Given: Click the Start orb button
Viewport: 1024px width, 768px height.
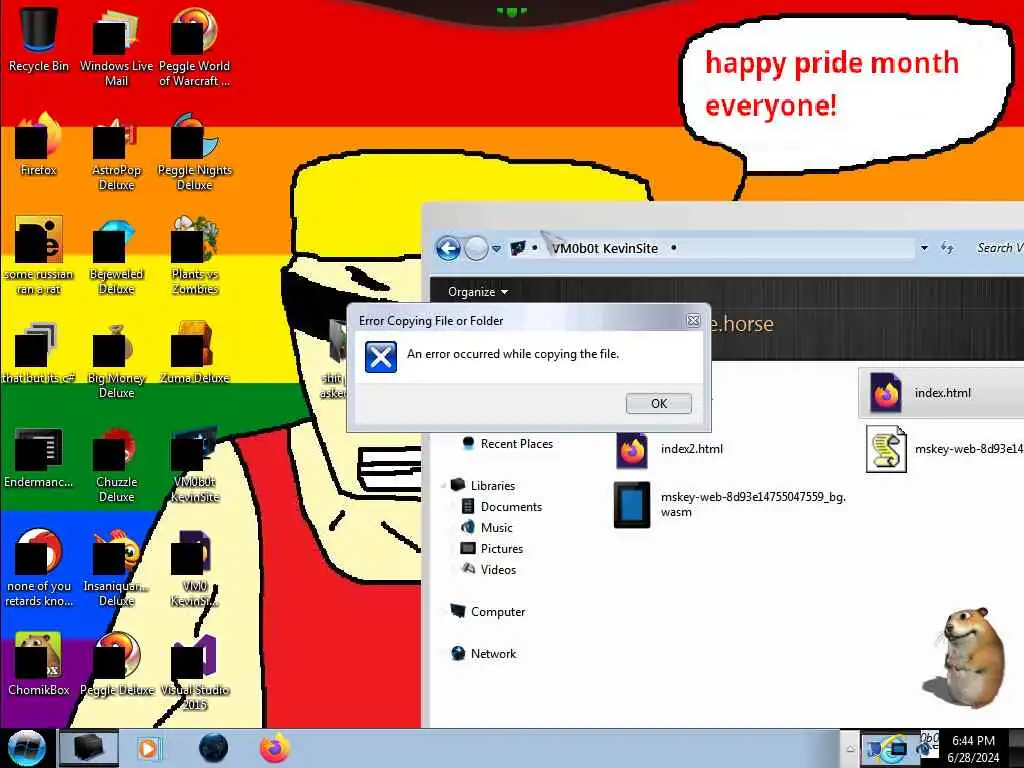Looking at the screenshot, I should pos(26,748).
